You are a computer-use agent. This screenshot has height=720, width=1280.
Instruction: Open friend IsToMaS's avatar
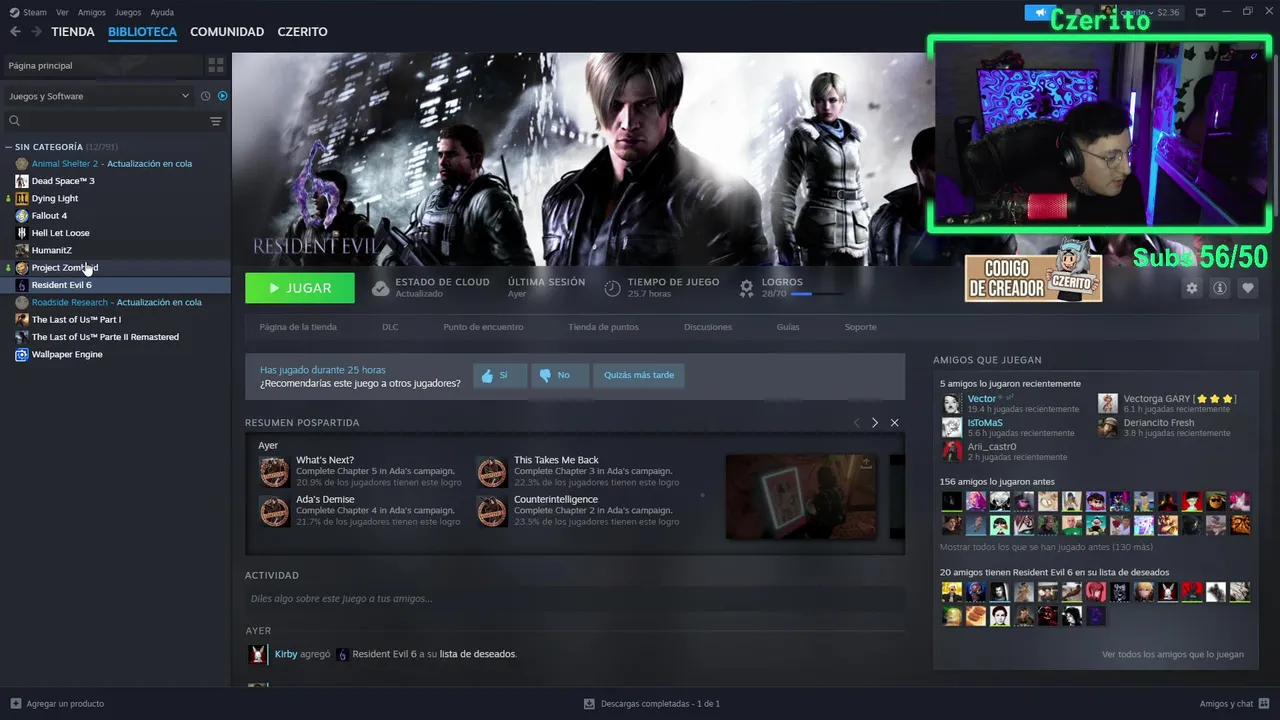952,427
